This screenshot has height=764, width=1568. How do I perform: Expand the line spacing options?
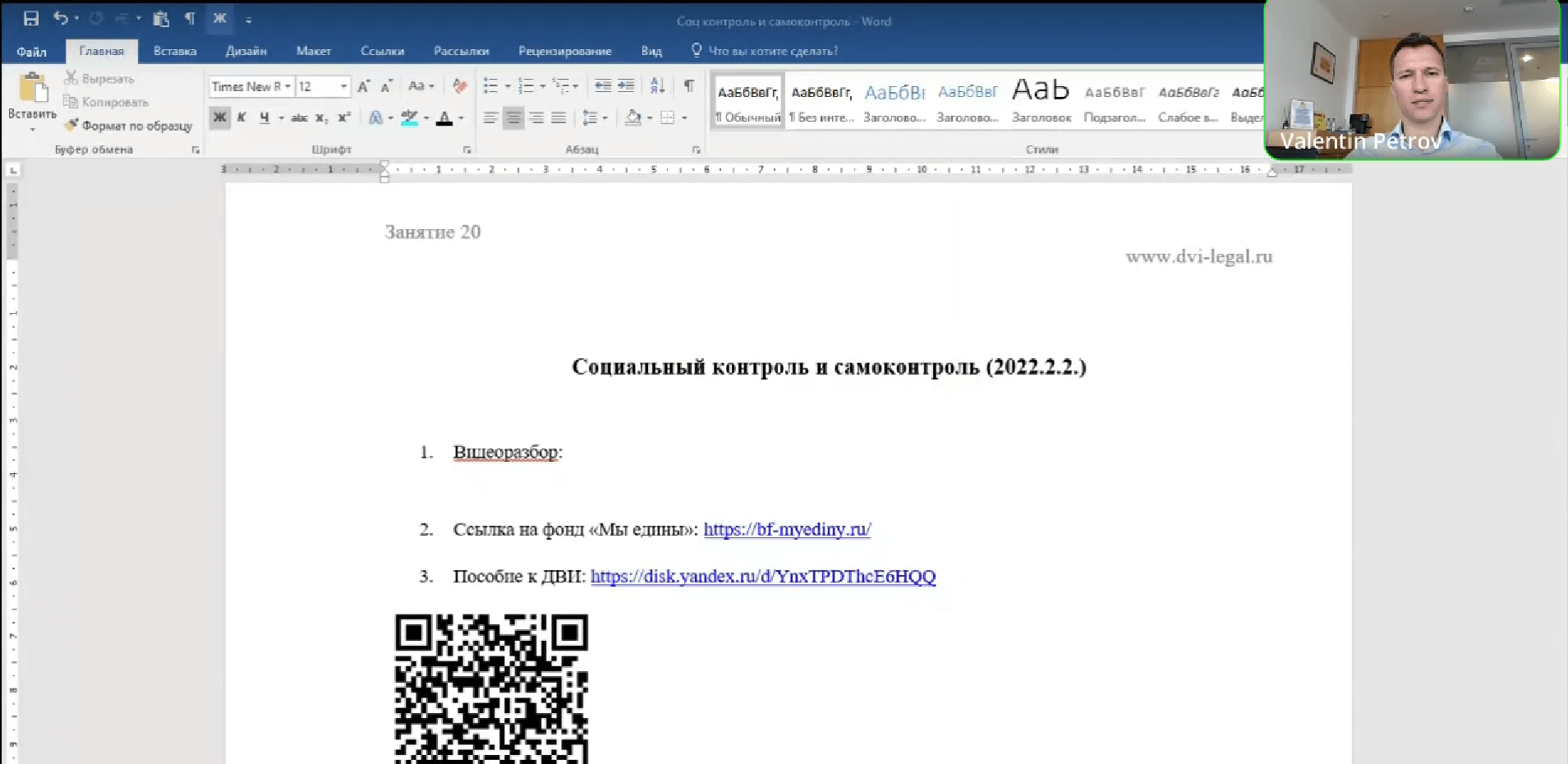(x=604, y=117)
